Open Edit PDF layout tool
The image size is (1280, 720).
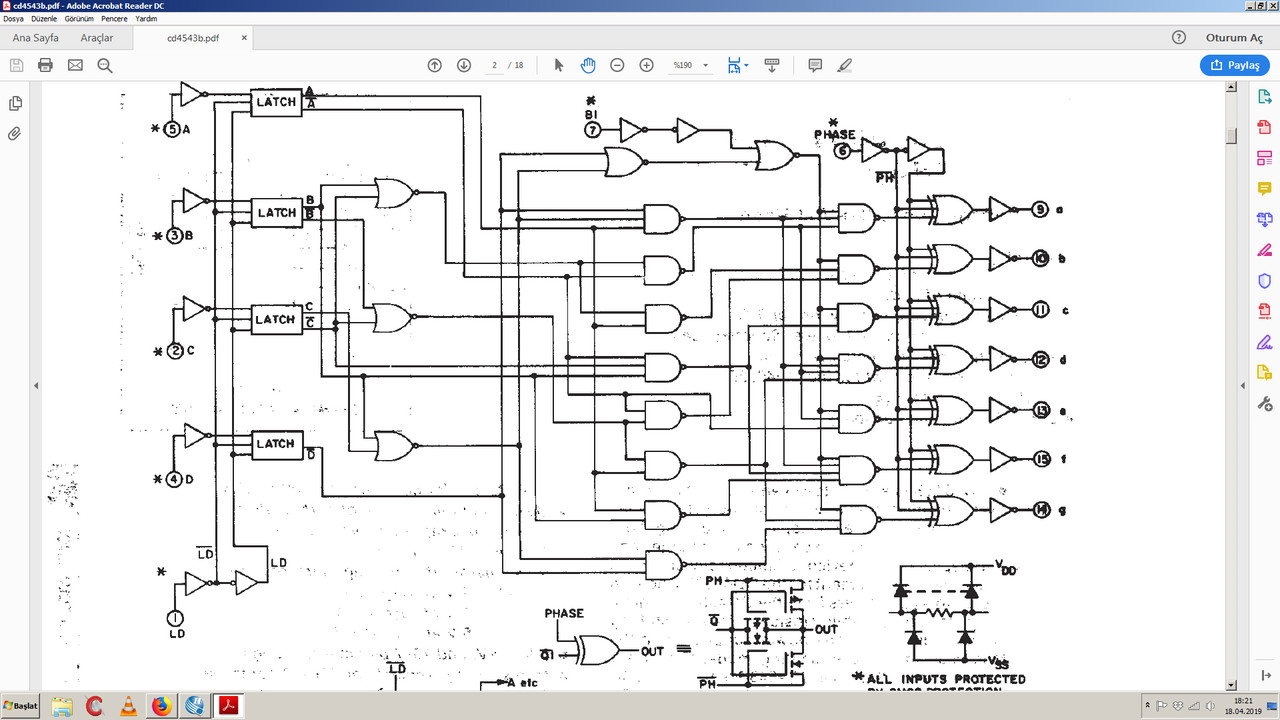pyautogui.click(x=1264, y=158)
